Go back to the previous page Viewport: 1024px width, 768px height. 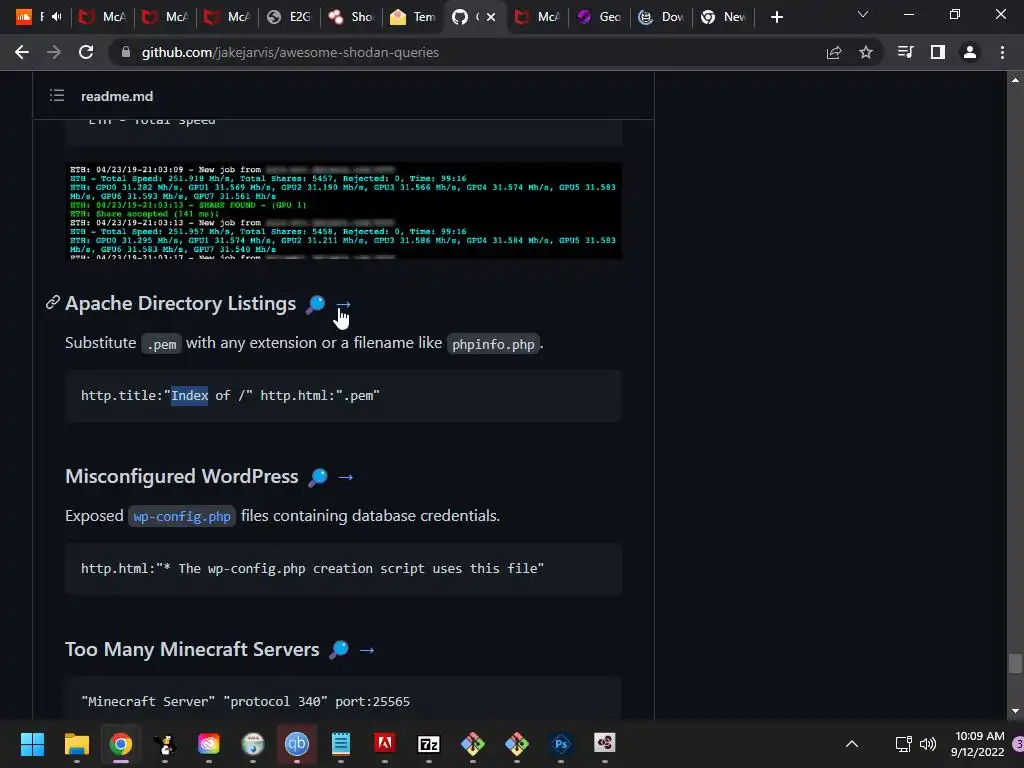point(22,52)
